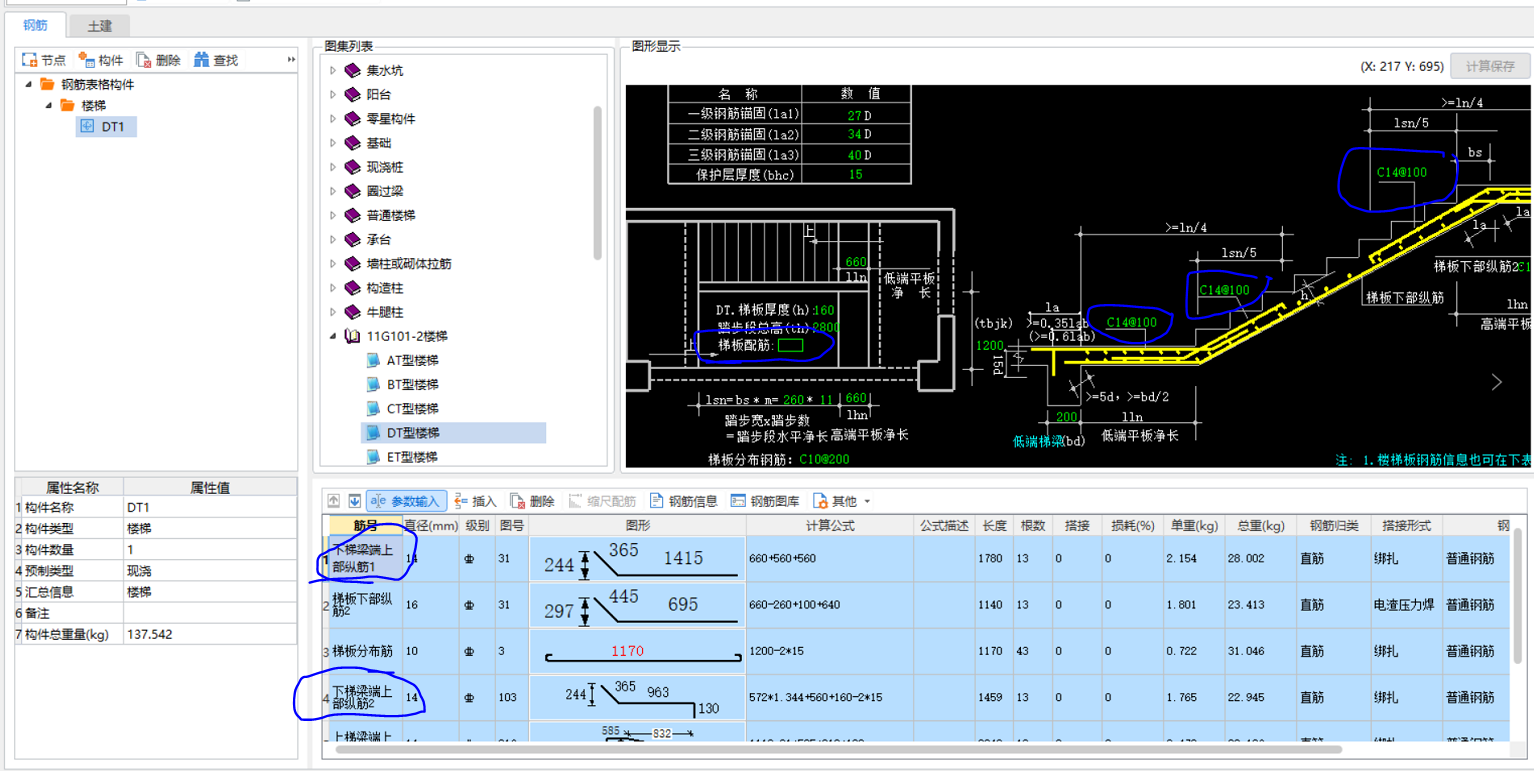Screen dimensions: 1534x771
Task: Expand the 集水坑 atlas entry
Action: click(x=334, y=71)
